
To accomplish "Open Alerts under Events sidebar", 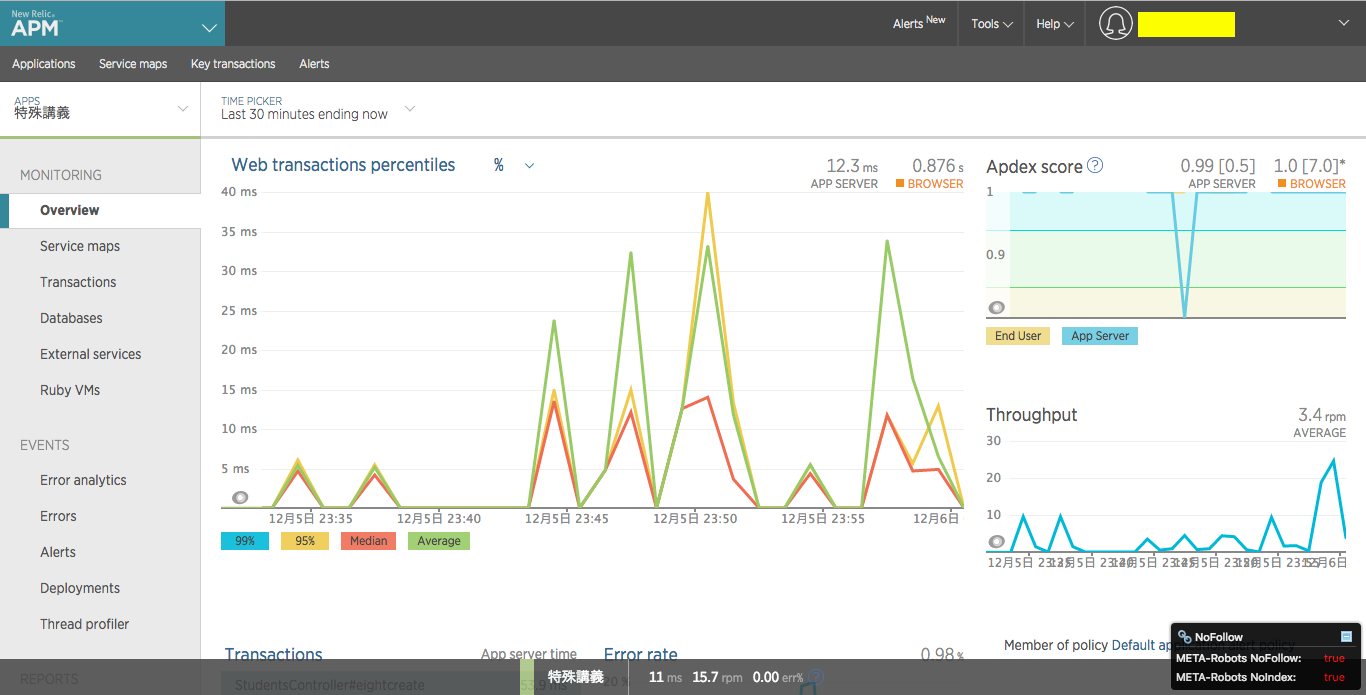I will tap(58, 552).
